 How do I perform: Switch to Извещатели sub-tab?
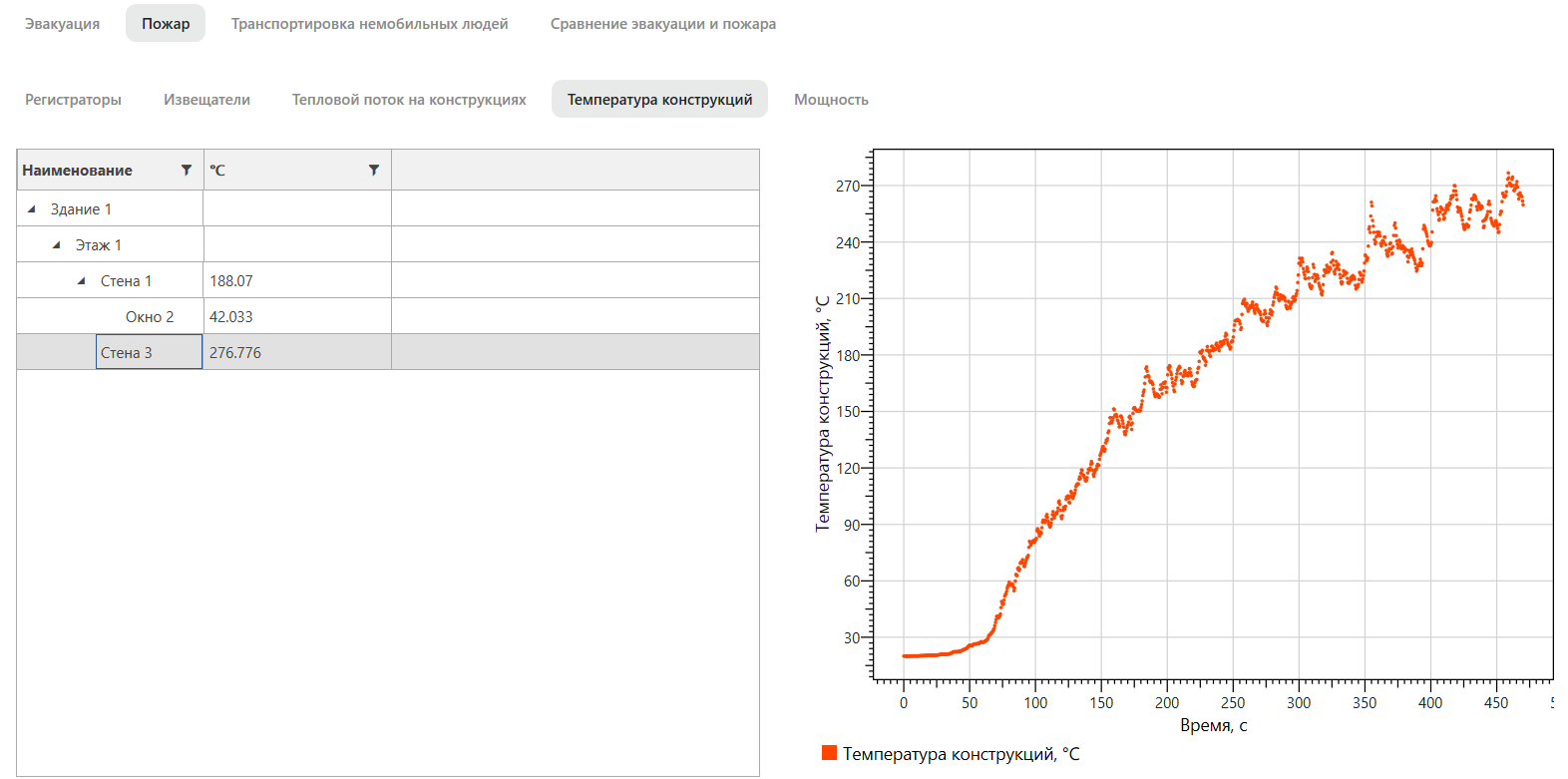click(x=206, y=100)
